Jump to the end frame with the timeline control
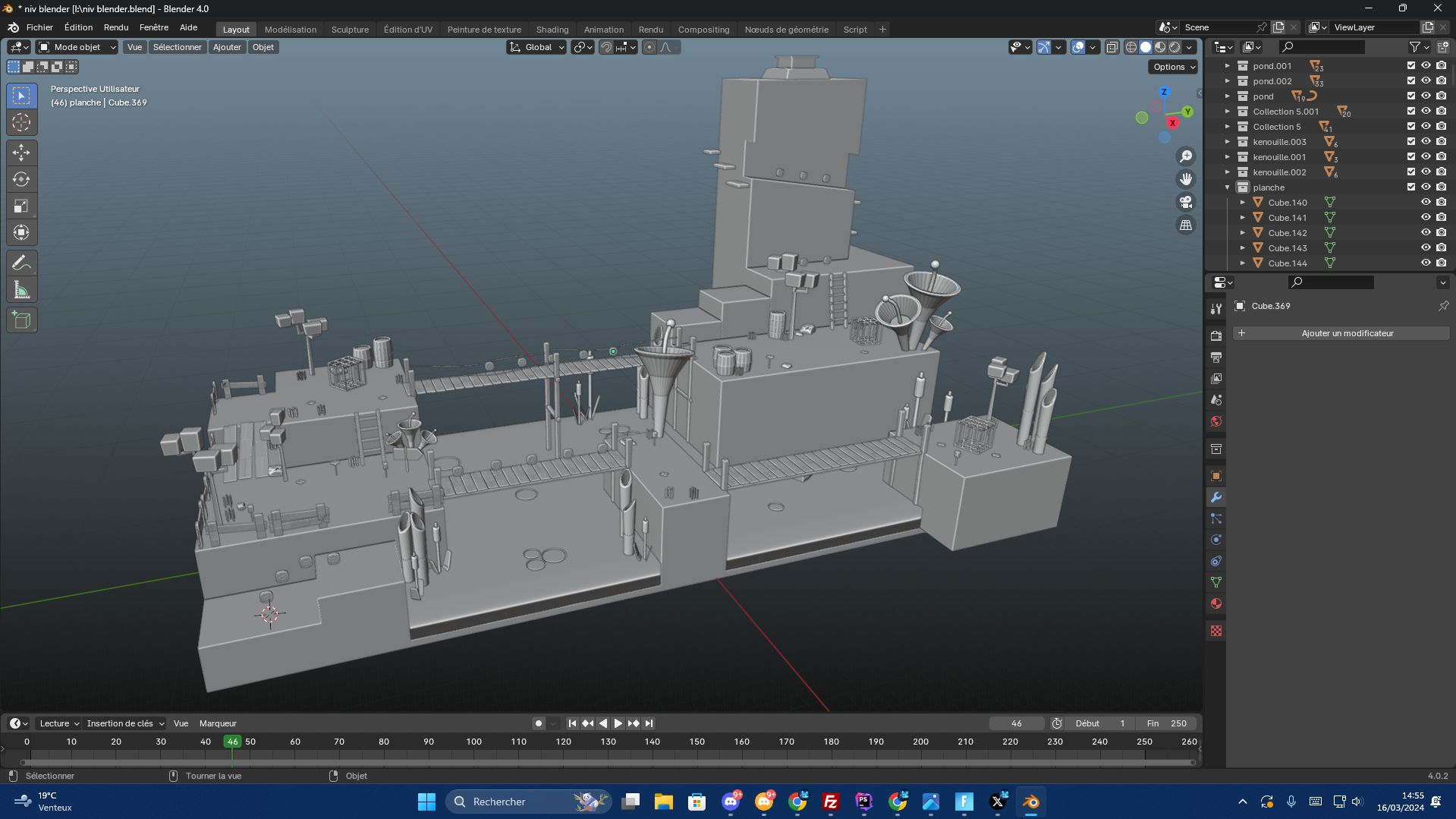Screen dimensions: 1456x819 (649, 723)
